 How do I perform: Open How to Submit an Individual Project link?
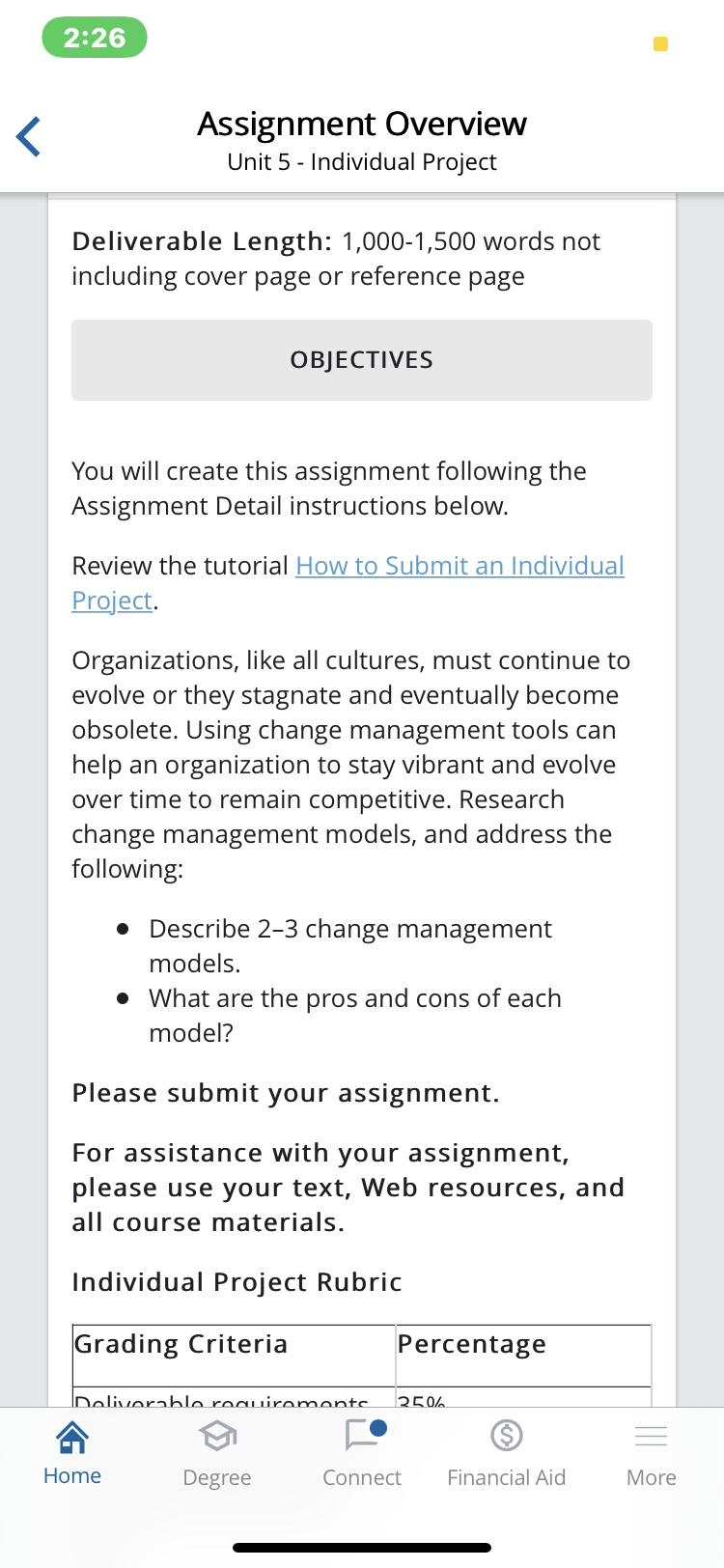pyautogui.click(x=459, y=566)
